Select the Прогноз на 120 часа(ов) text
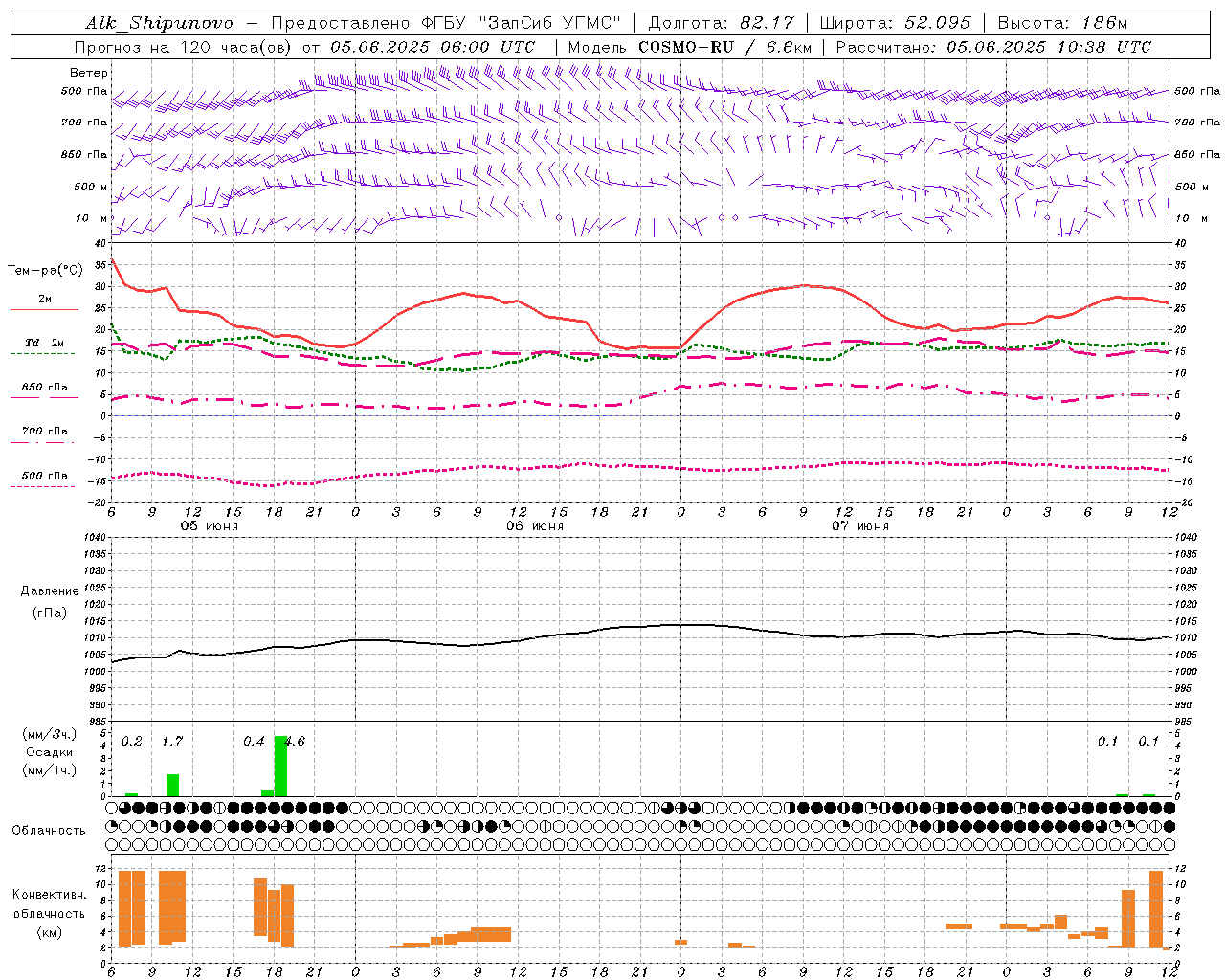The width and height of the screenshot is (1225, 980). [x=185, y=47]
